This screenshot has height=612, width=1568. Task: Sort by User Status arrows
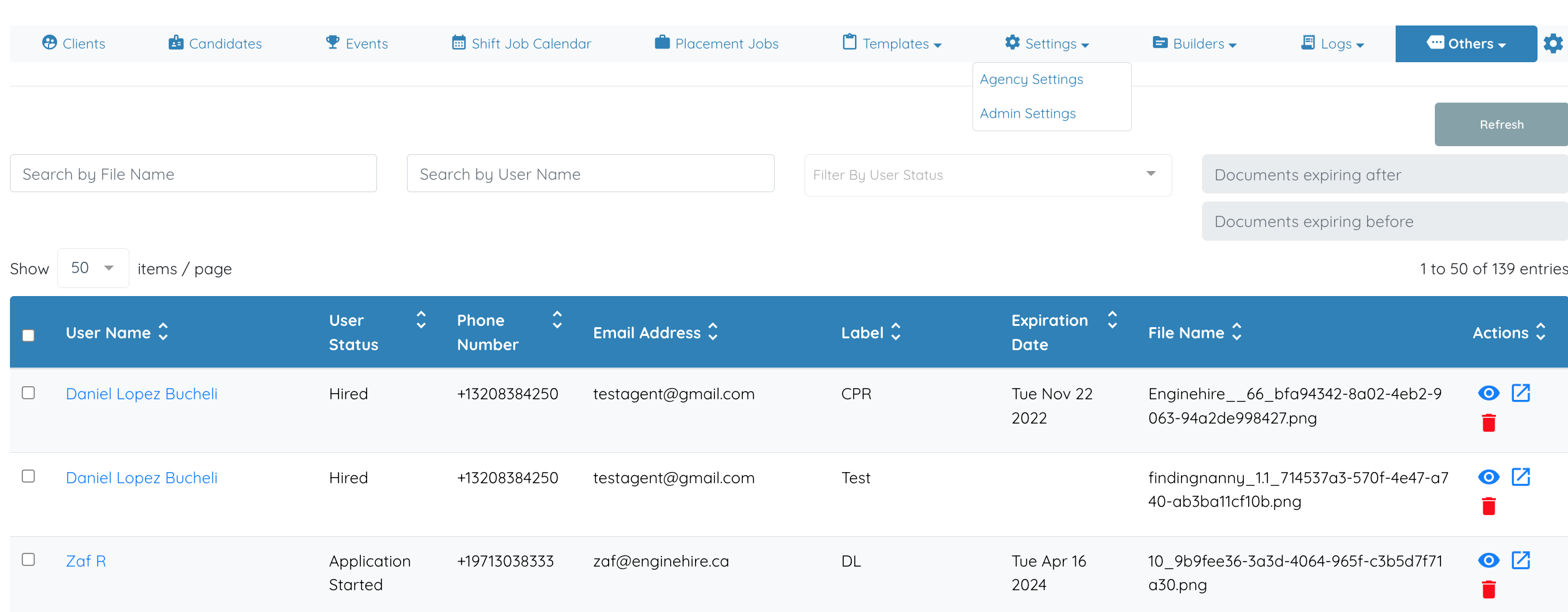coord(421,320)
